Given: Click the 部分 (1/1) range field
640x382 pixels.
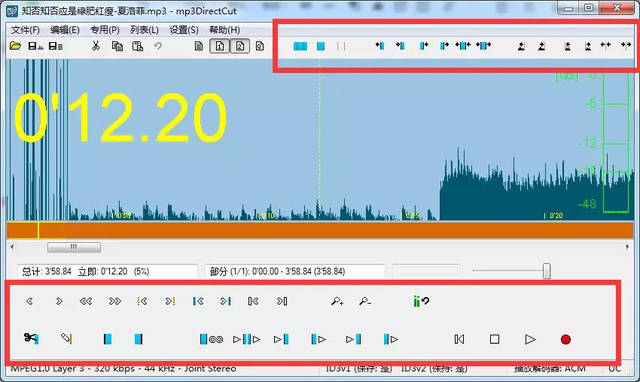Looking at the screenshot, I should pyautogui.click(x=295, y=271).
